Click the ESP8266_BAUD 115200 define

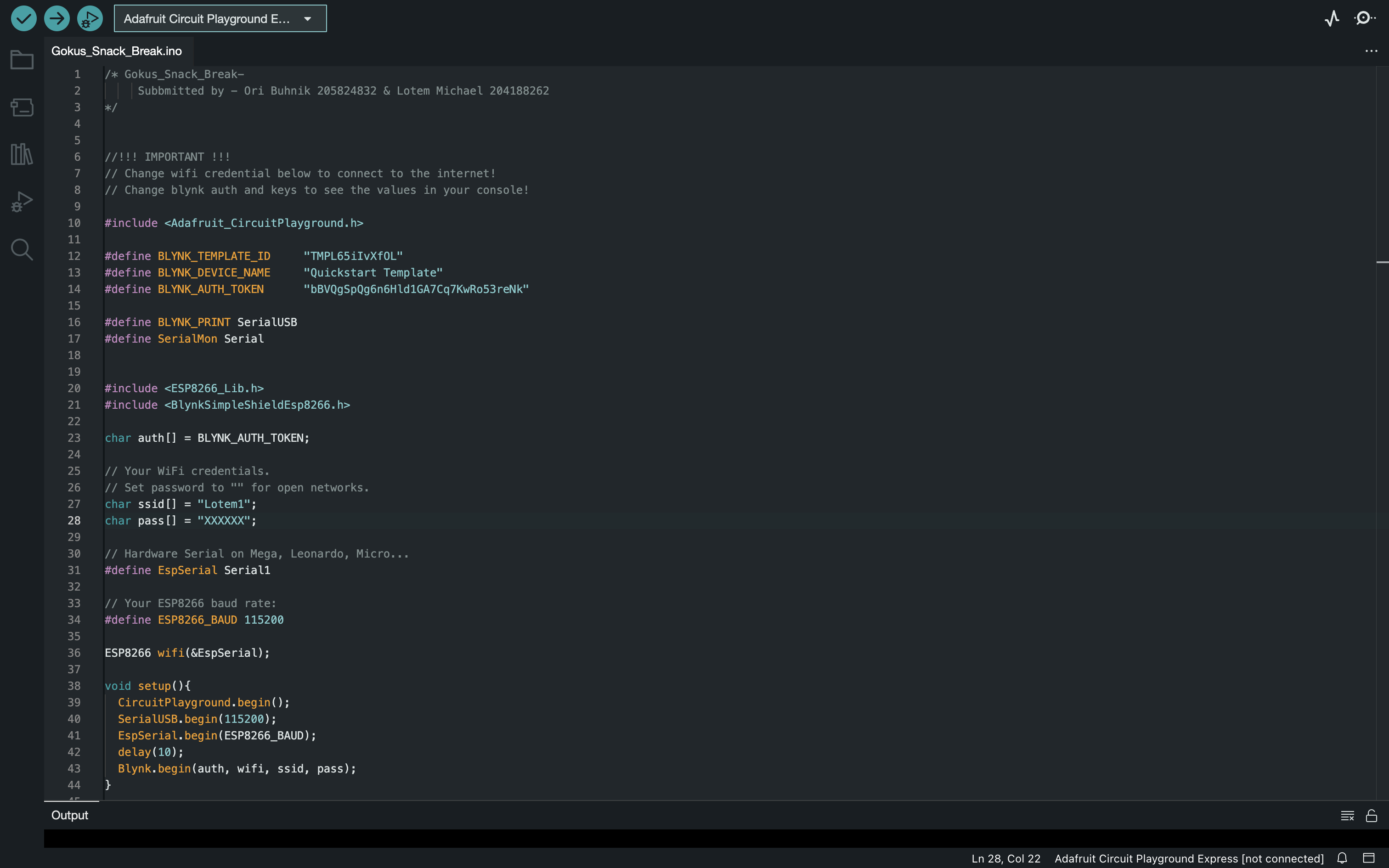coord(194,620)
